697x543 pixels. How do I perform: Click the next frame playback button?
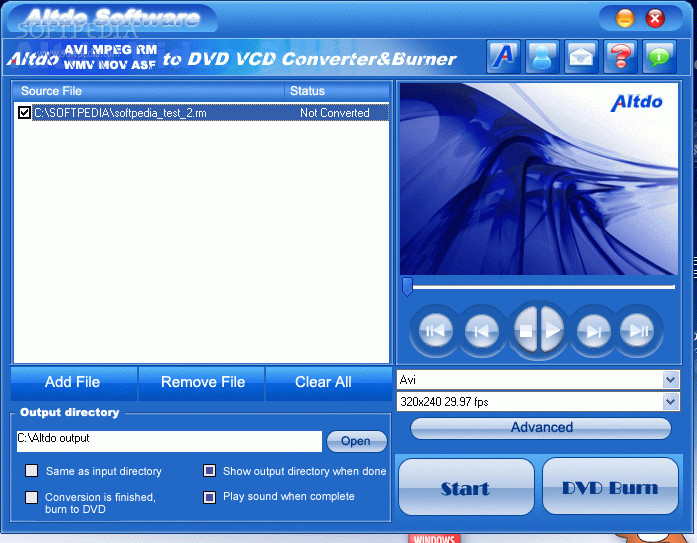point(593,331)
